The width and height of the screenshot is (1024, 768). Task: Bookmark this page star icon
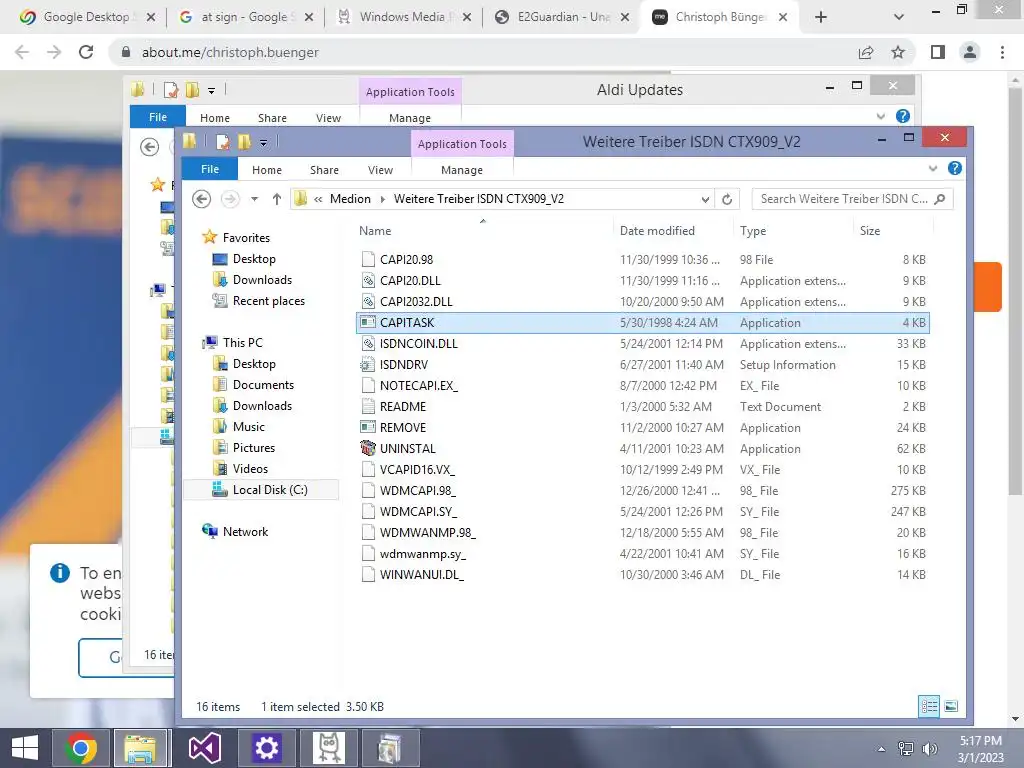click(x=898, y=52)
